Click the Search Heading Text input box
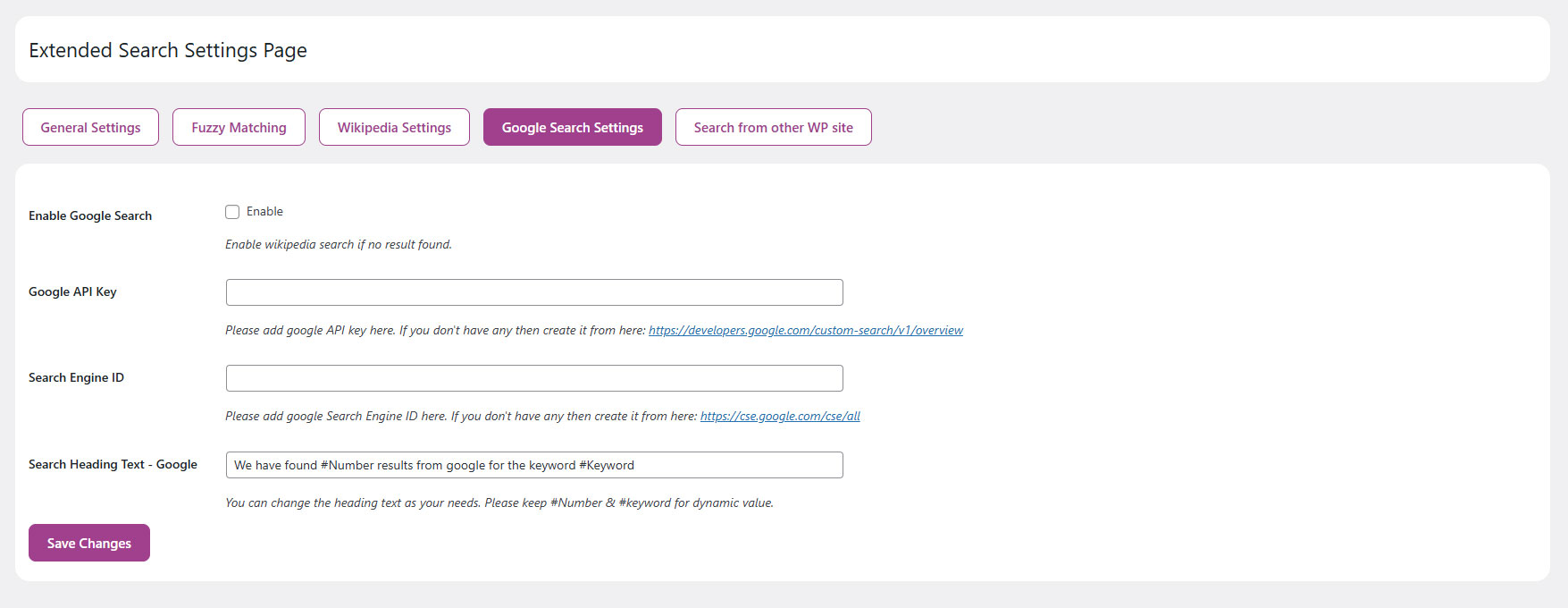This screenshot has width=1568, height=608. coord(534,465)
